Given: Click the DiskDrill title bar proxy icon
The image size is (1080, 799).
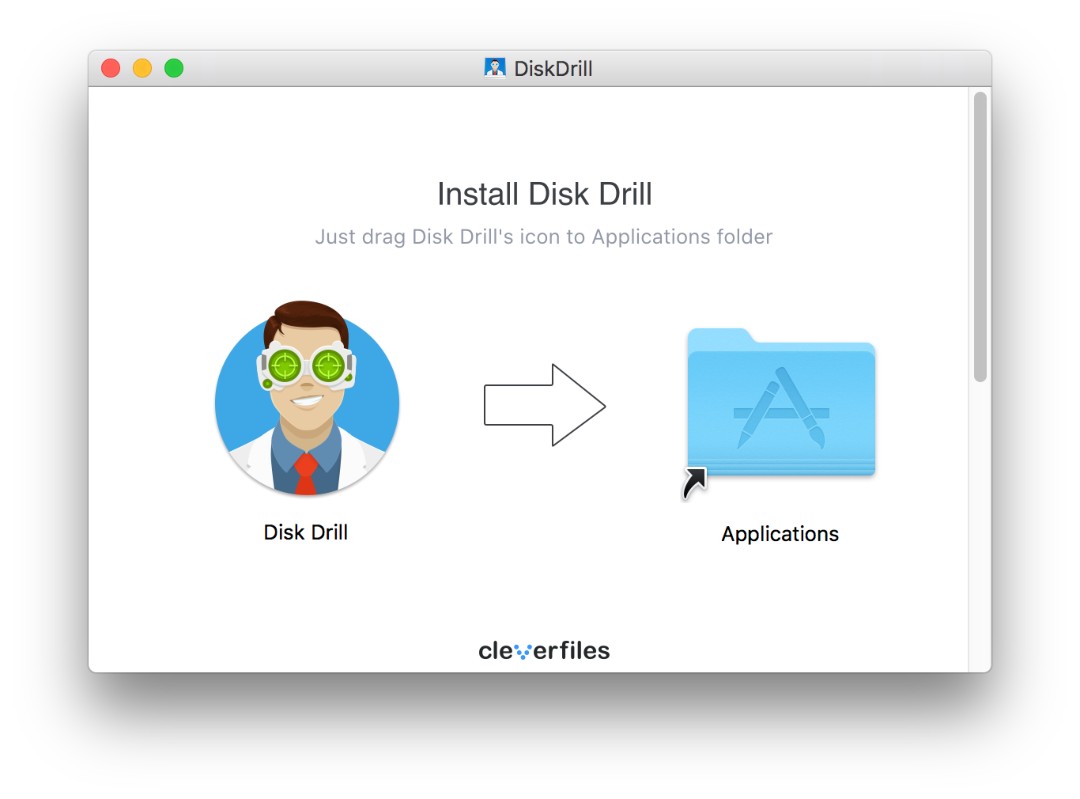Looking at the screenshot, I should pyautogui.click(x=495, y=68).
